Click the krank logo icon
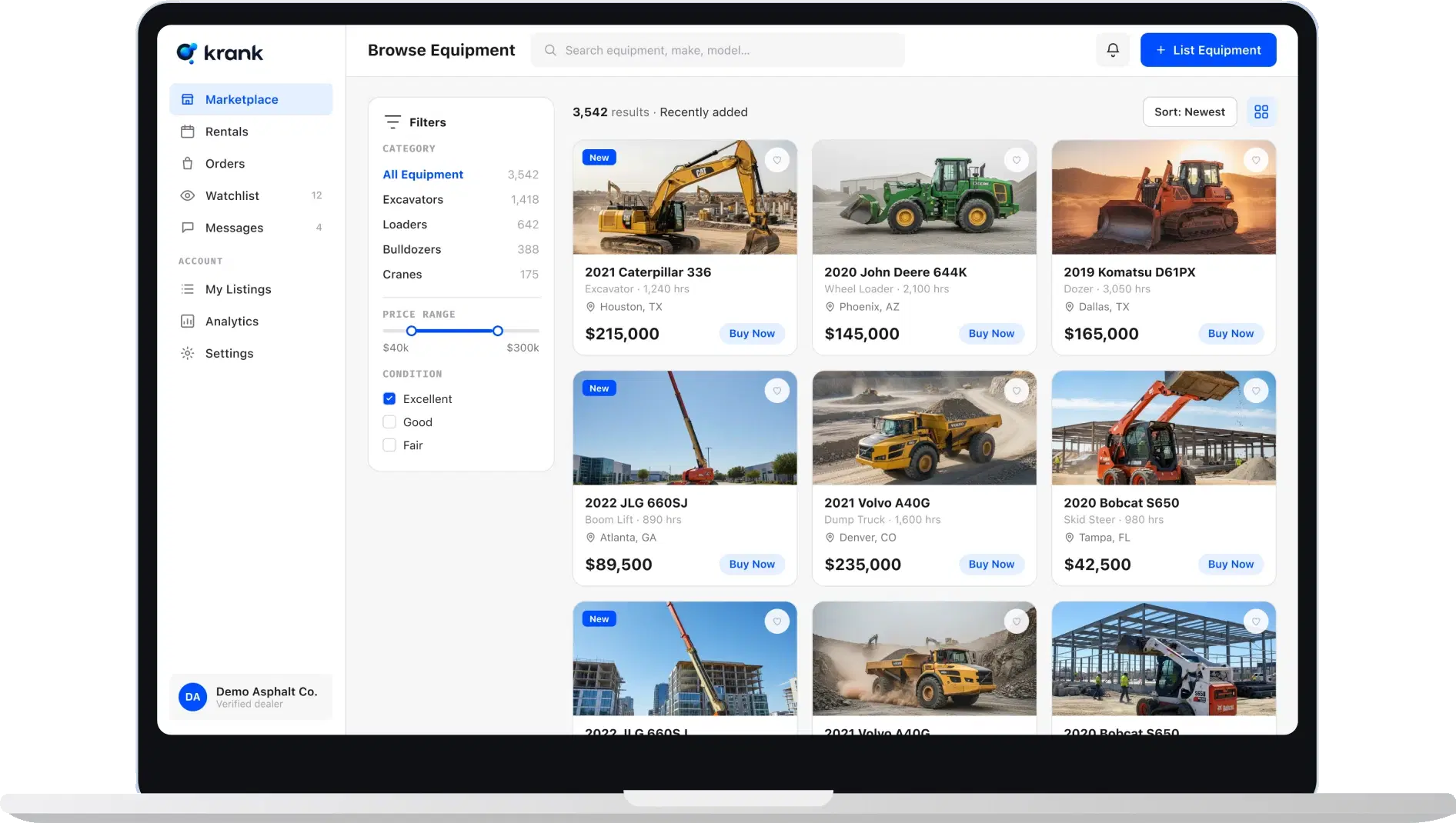1456x823 pixels. pyautogui.click(x=187, y=52)
